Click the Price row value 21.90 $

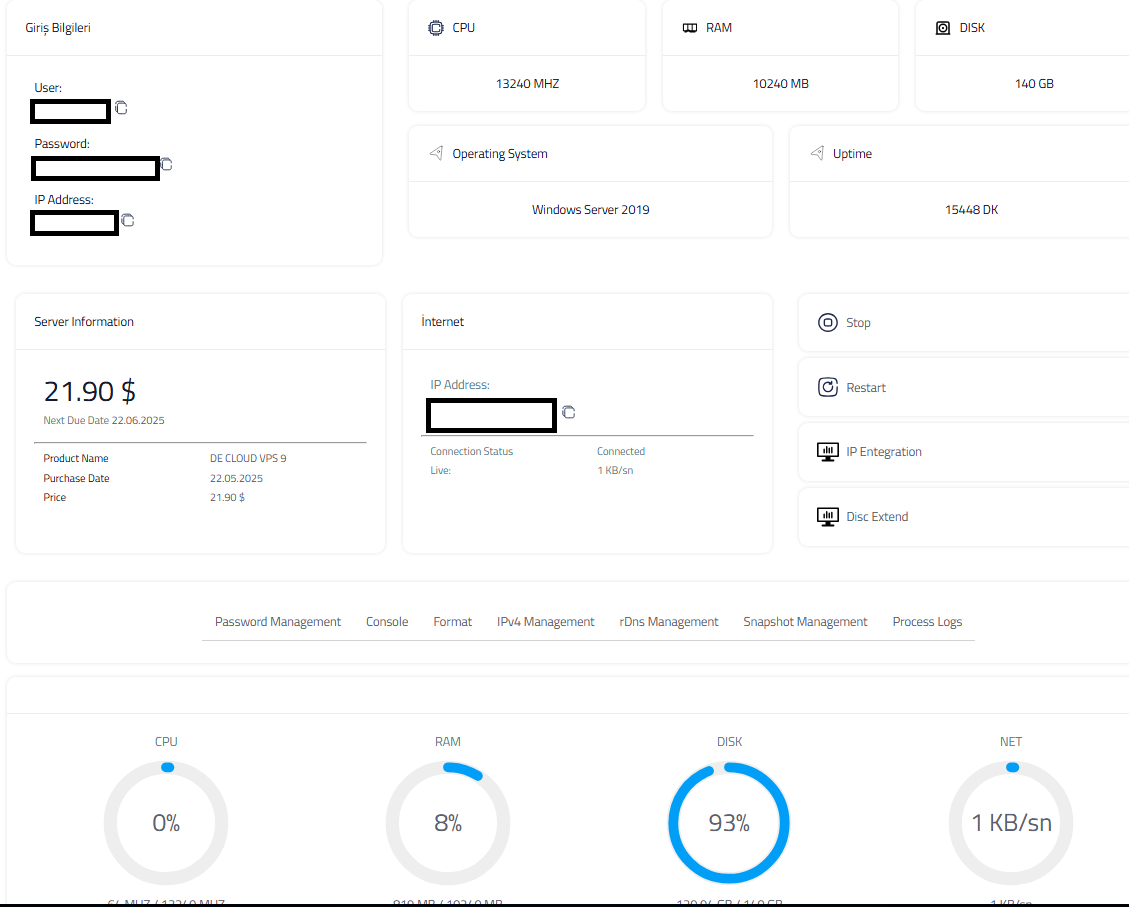(x=228, y=497)
